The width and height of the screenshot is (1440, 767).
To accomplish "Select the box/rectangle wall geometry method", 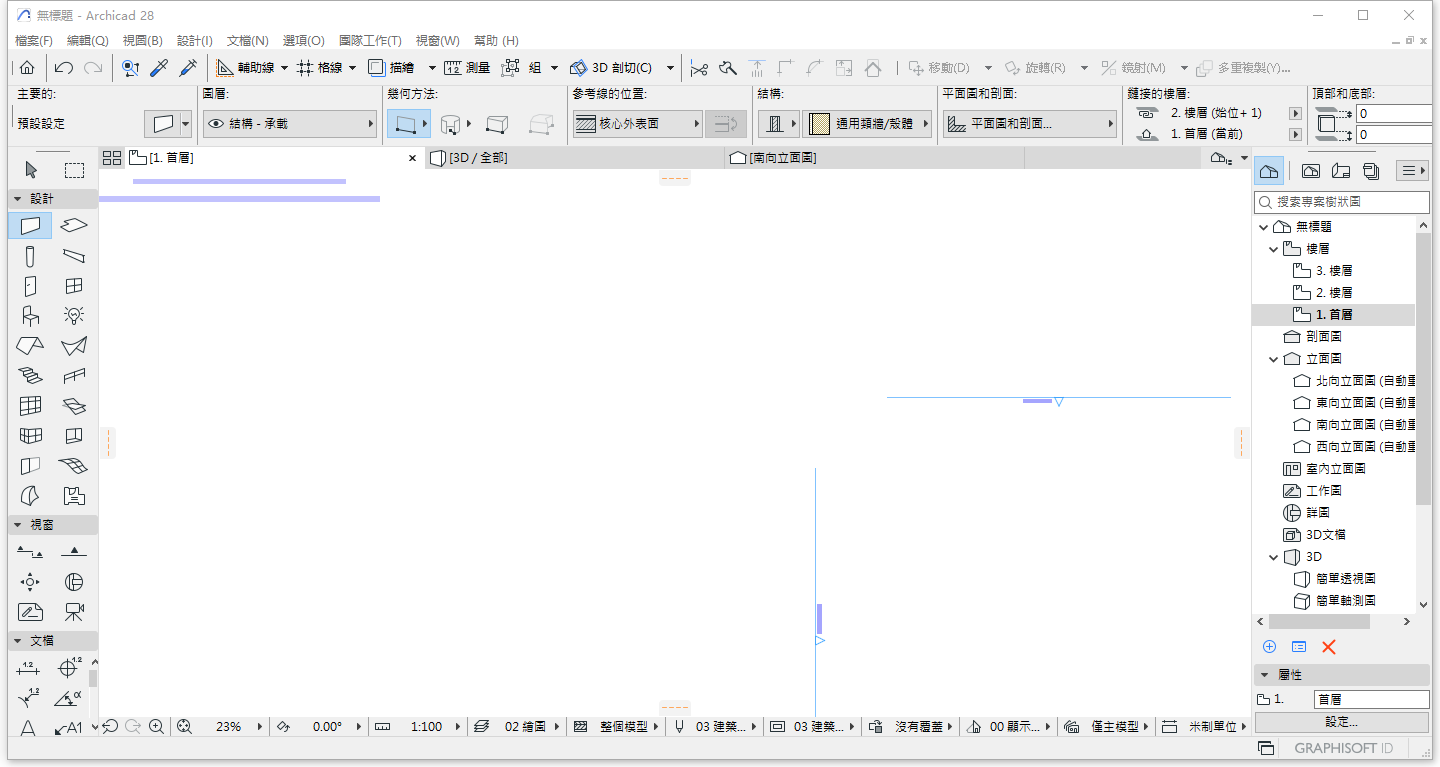I will click(496, 124).
